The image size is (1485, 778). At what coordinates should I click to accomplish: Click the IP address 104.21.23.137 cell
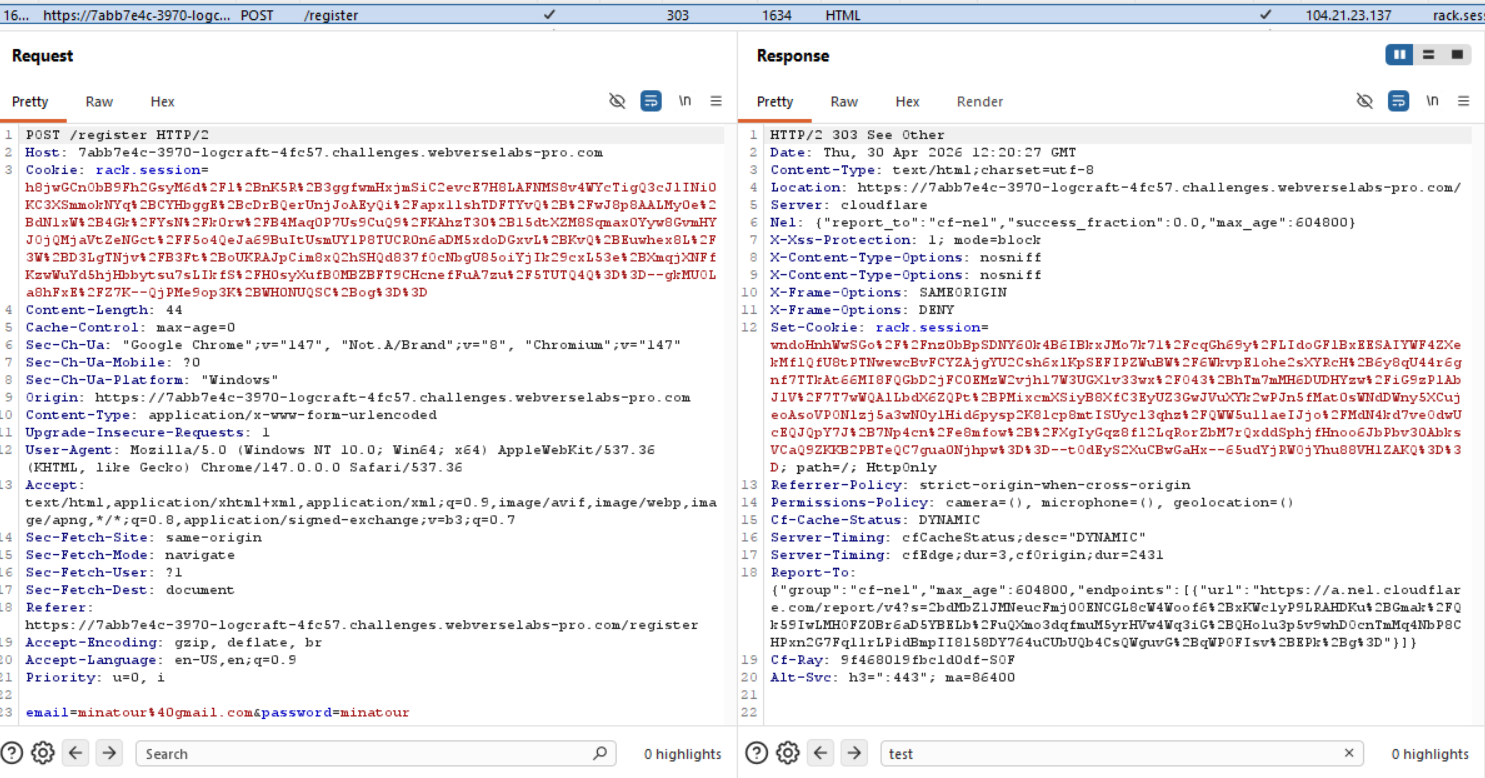(x=1347, y=15)
